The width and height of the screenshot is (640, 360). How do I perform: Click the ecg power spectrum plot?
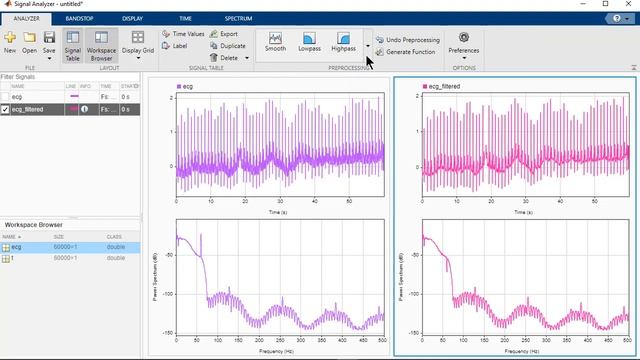click(280, 277)
